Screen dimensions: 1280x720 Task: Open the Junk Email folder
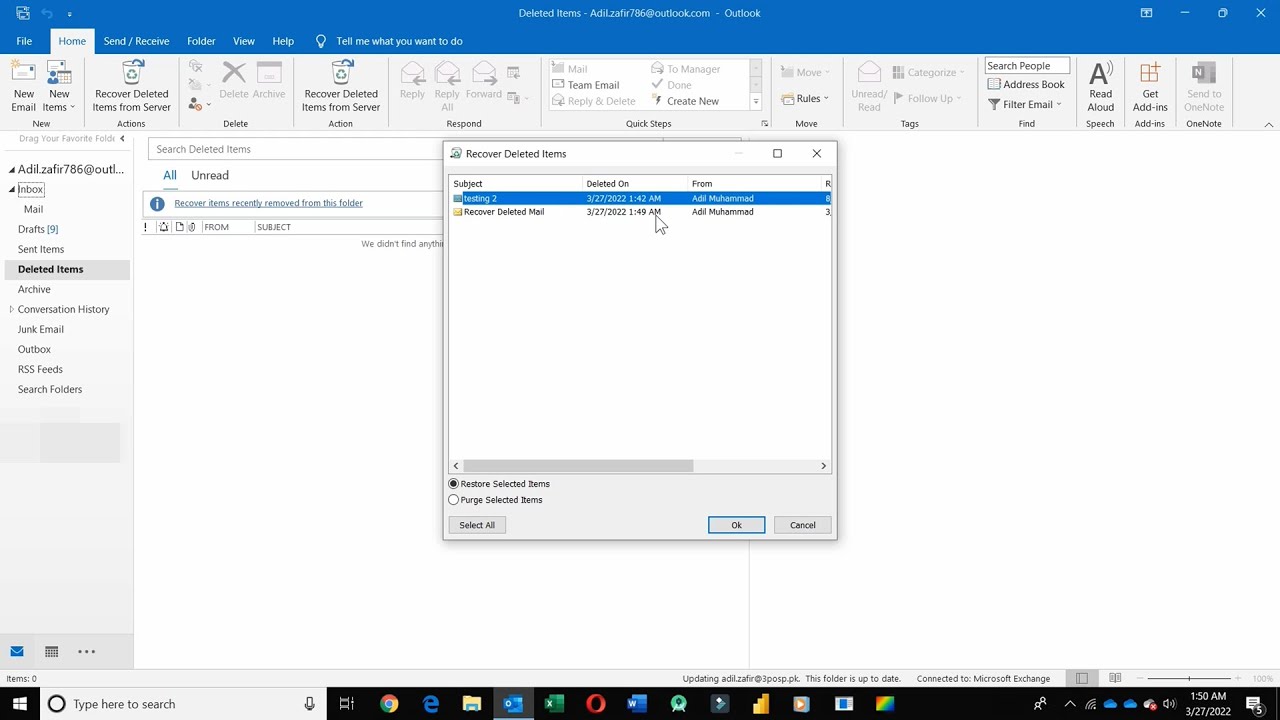click(x=41, y=329)
